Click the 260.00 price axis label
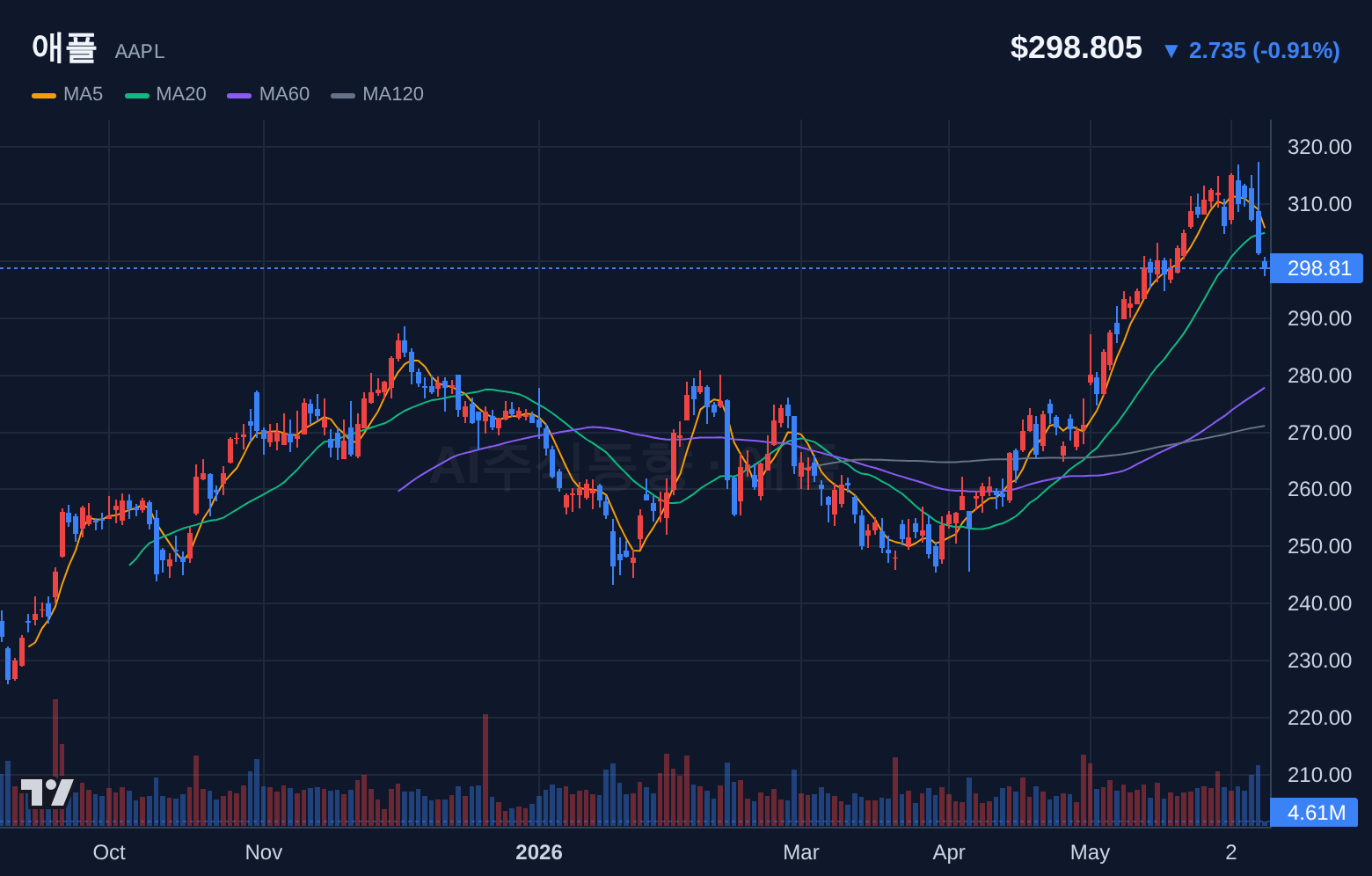 [1319, 489]
